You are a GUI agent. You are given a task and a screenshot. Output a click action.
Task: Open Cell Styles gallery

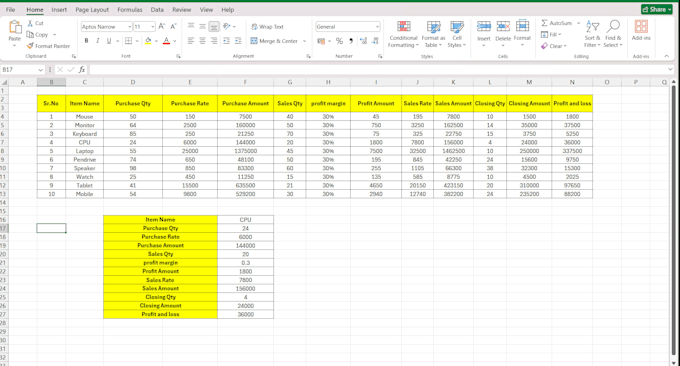(457, 34)
